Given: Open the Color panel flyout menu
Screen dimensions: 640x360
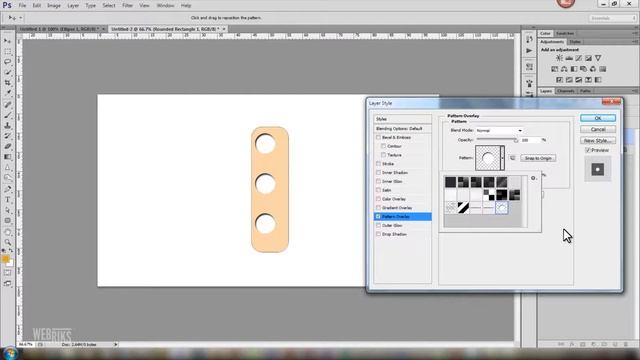Looking at the screenshot, I should coord(635,33).
